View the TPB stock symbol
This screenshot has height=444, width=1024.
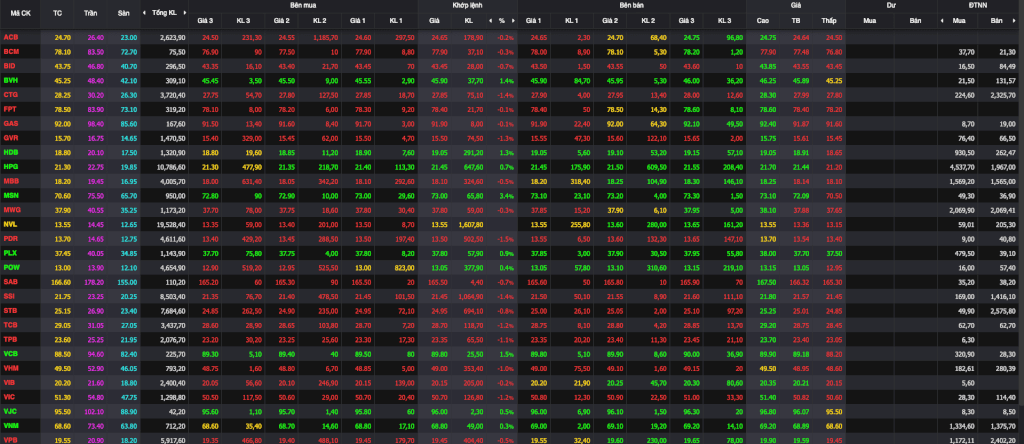pyautogui.click(x=10, y=339)
